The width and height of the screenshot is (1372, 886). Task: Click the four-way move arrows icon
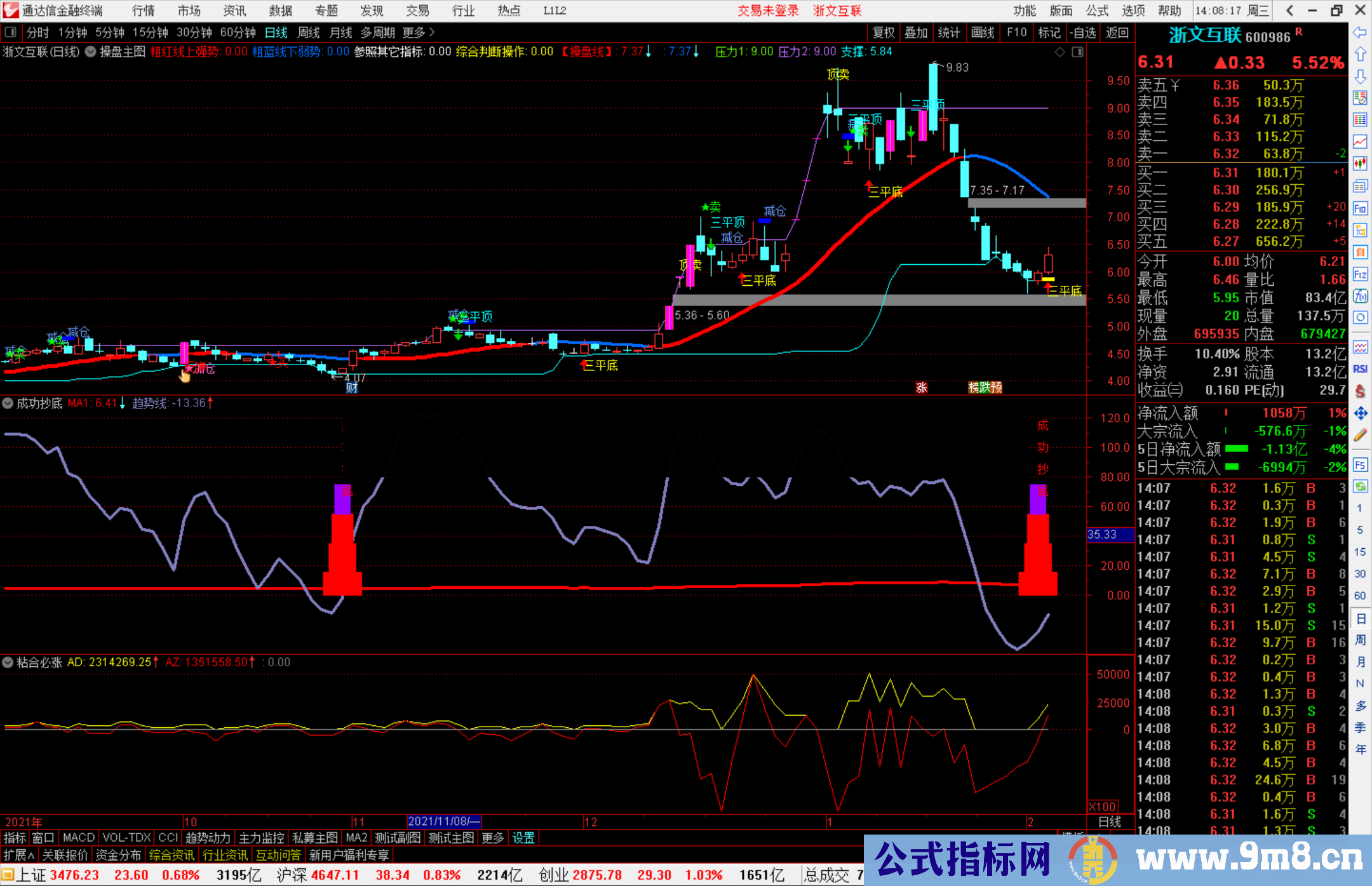click(x=1360, y=413)
